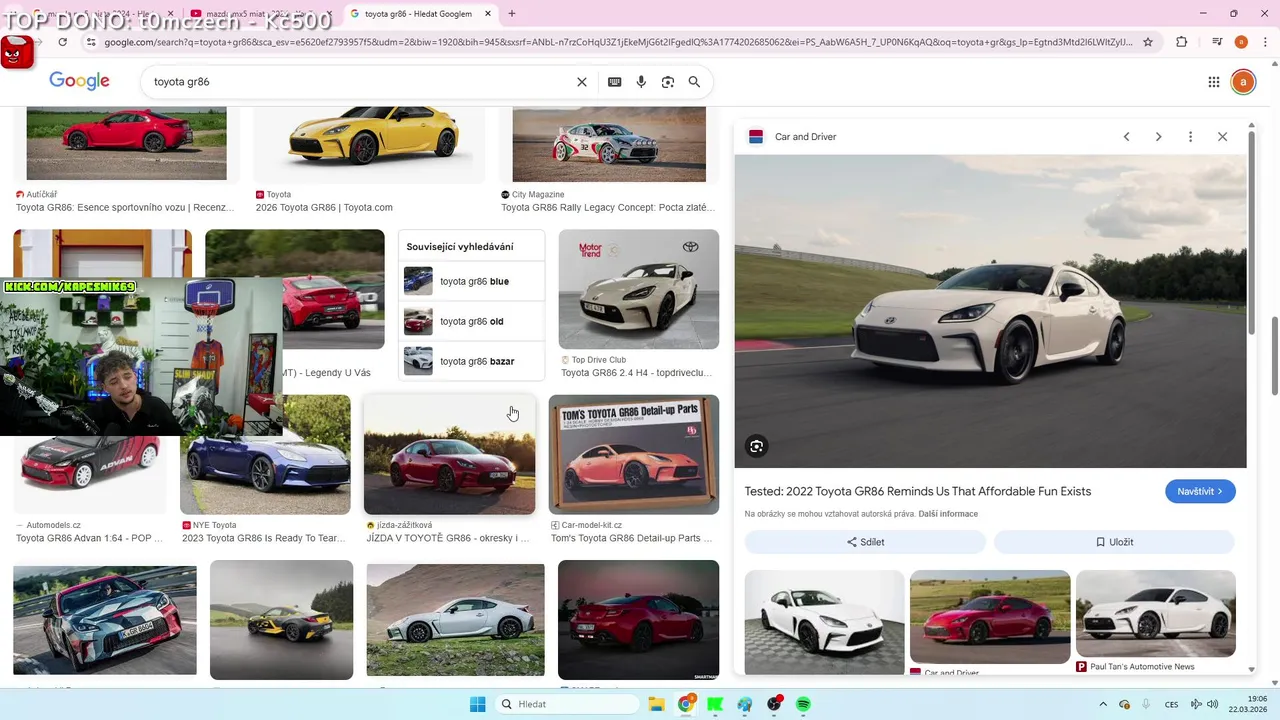Click the page vertical scrollbar
Image resolution: width=1280 pixels, height=720 pixels.
(1273, 356)
